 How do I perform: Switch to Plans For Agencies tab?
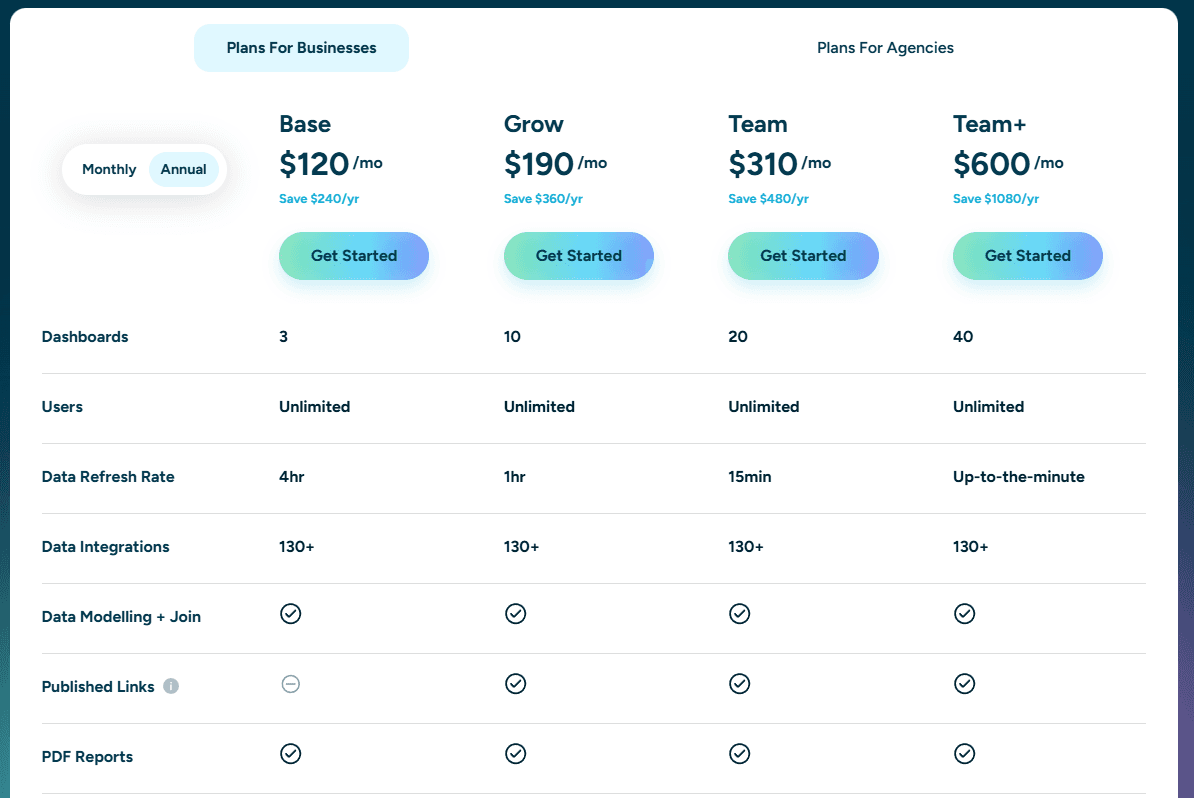885,48
